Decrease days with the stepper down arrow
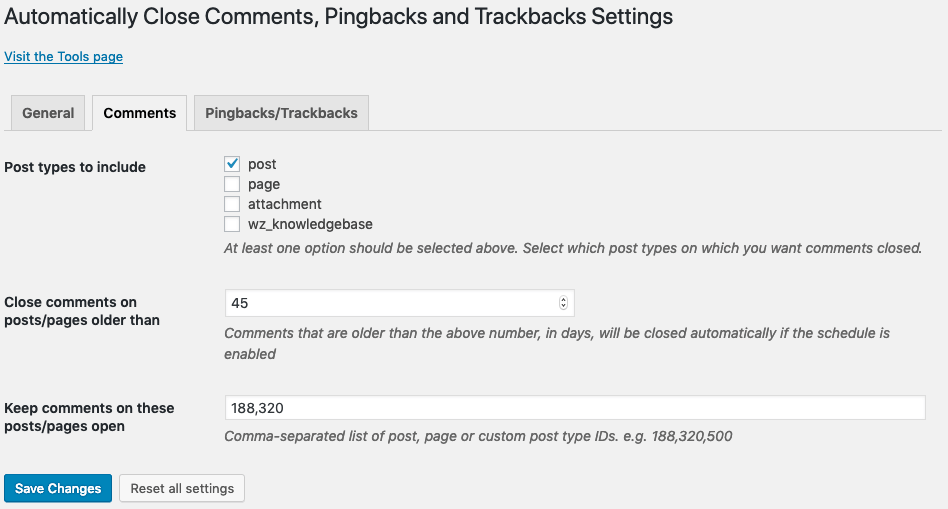Image resolution: width=948 pixels, height=509 pixels. [563, 307]
